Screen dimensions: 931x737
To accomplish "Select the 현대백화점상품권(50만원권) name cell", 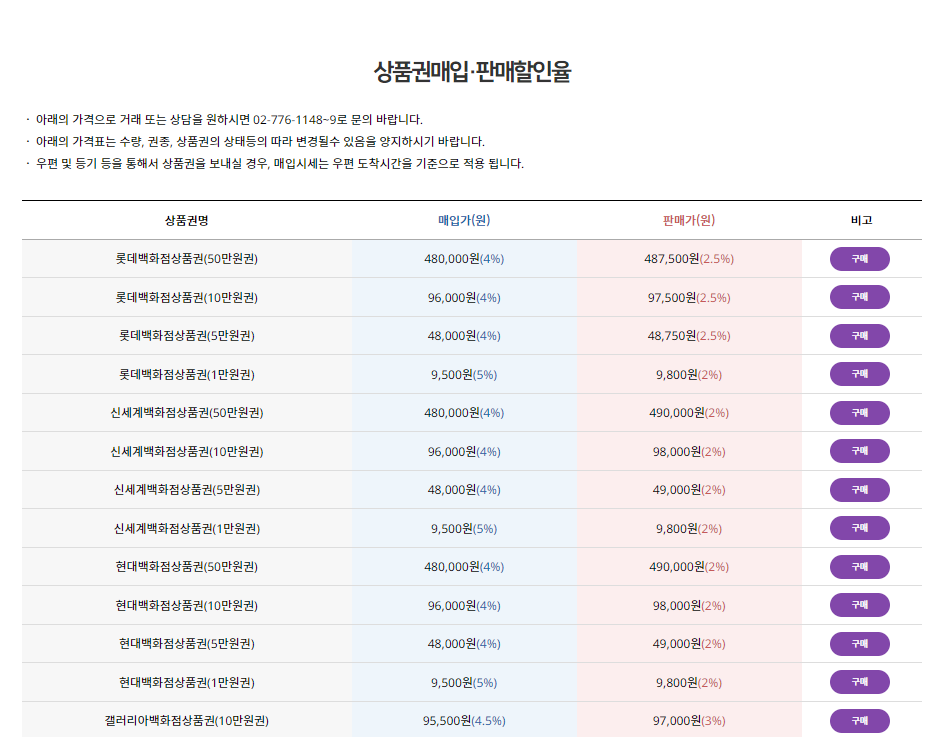I will [x=186, y=567].
